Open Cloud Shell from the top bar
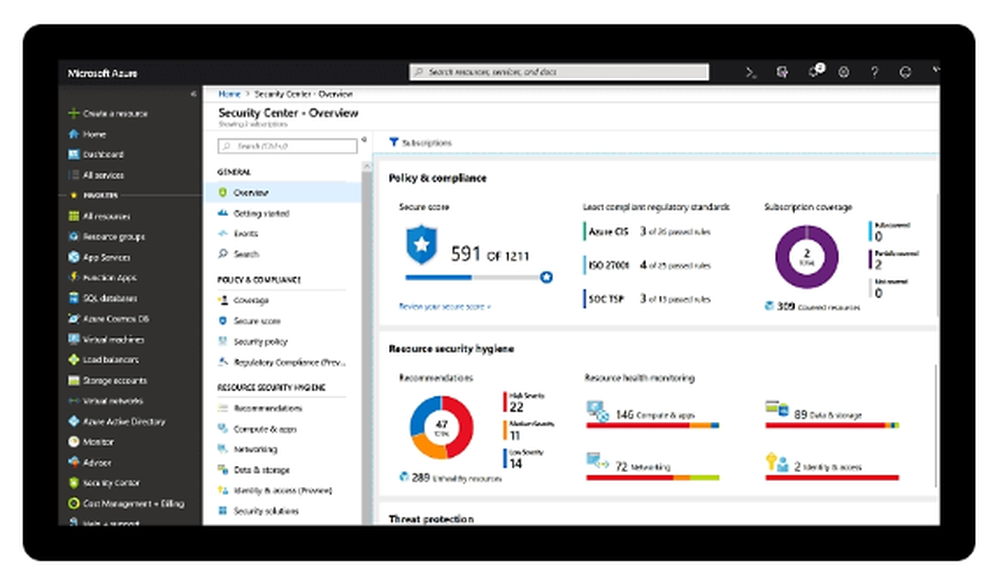This screenshot has height=587, width=1000. (751, 73)
